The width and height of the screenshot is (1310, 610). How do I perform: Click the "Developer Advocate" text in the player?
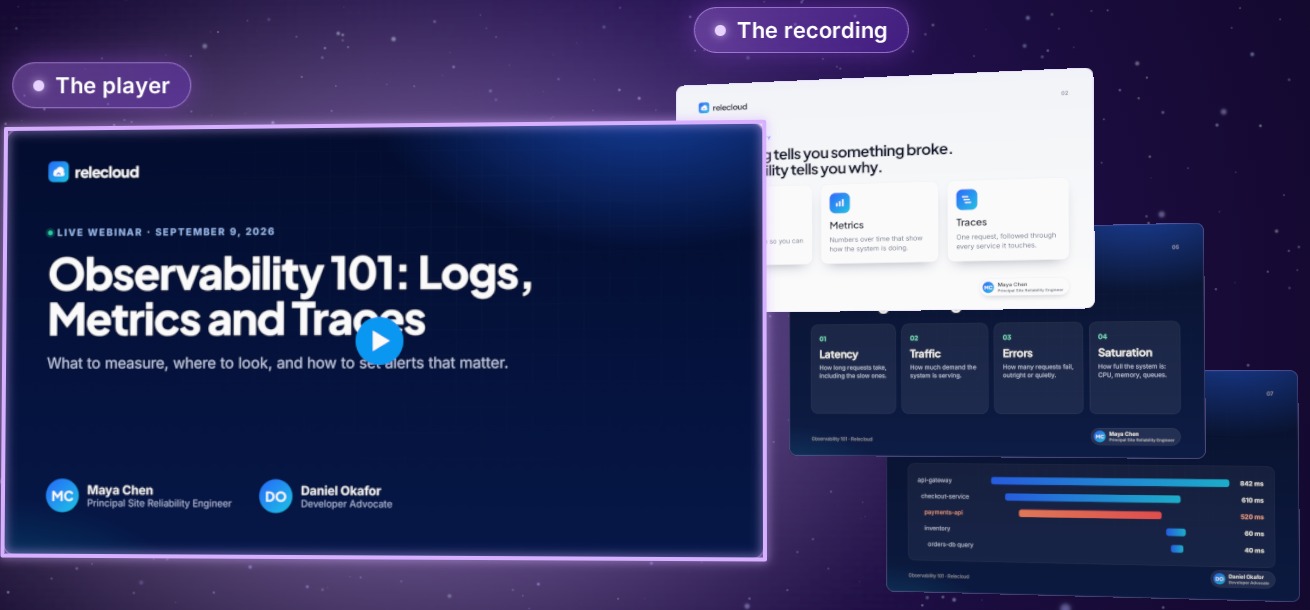pyautogui.click(x=346, y=504)
